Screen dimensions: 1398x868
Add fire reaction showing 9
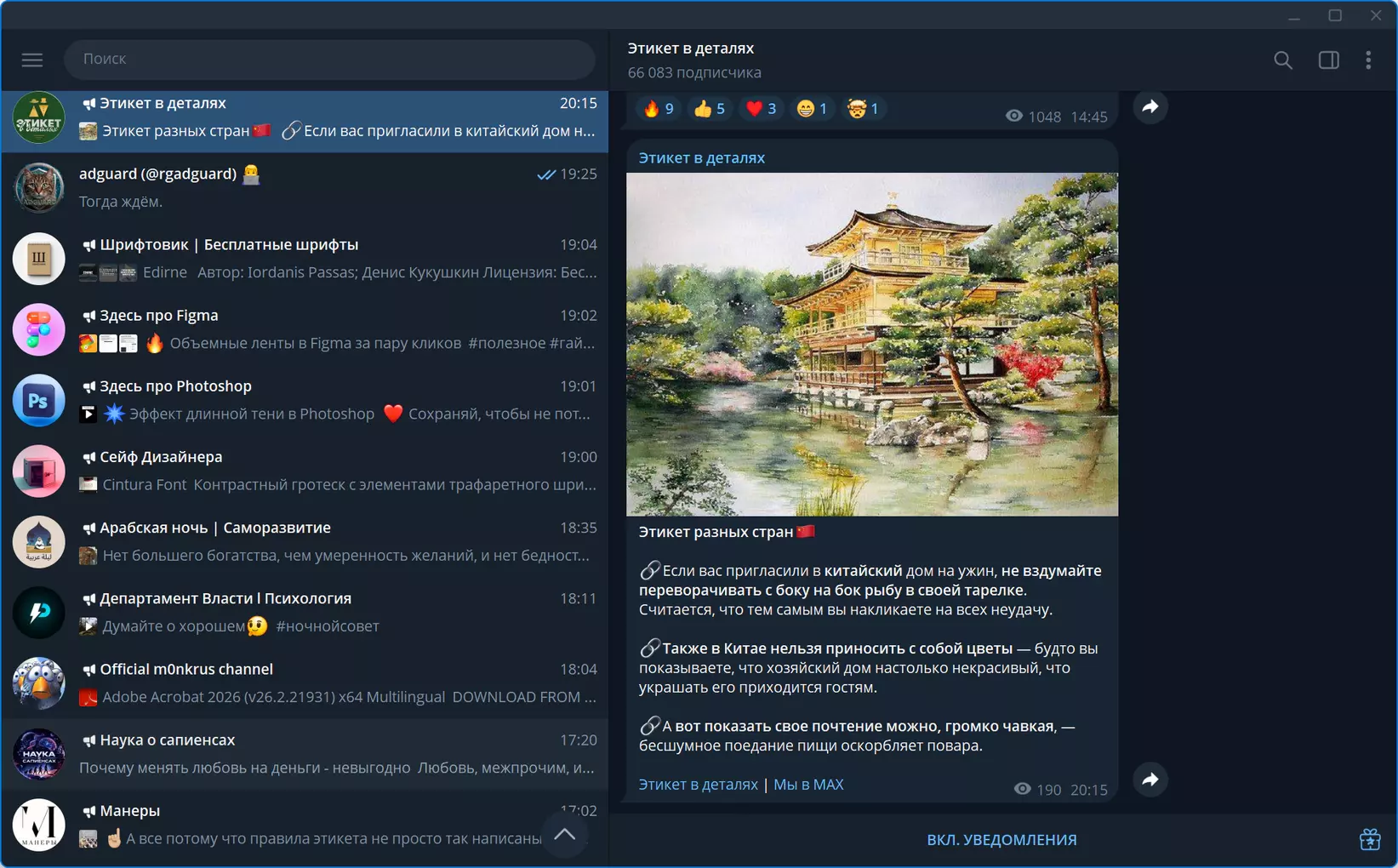(x=659, y=108)
